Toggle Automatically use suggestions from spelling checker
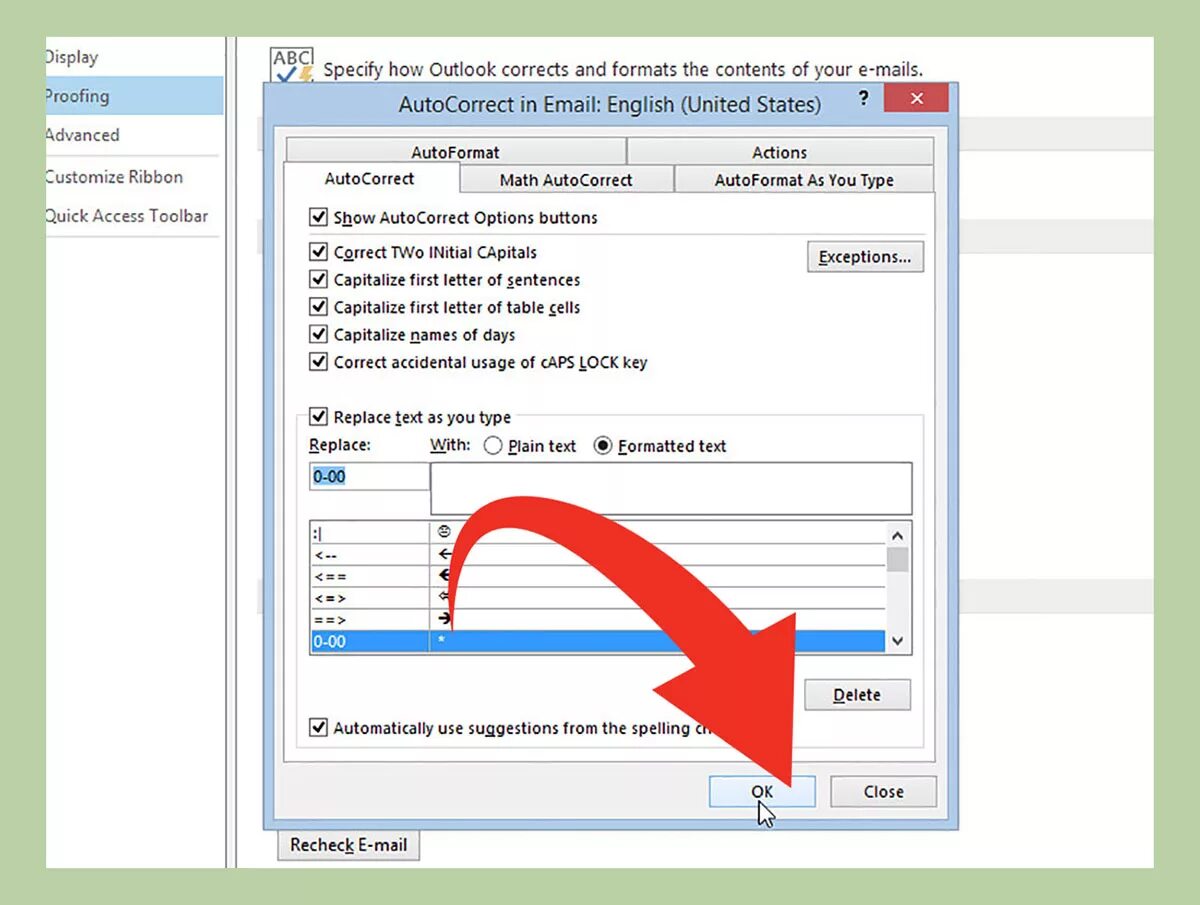This screenshot has width=1200, height=905. 319,728
